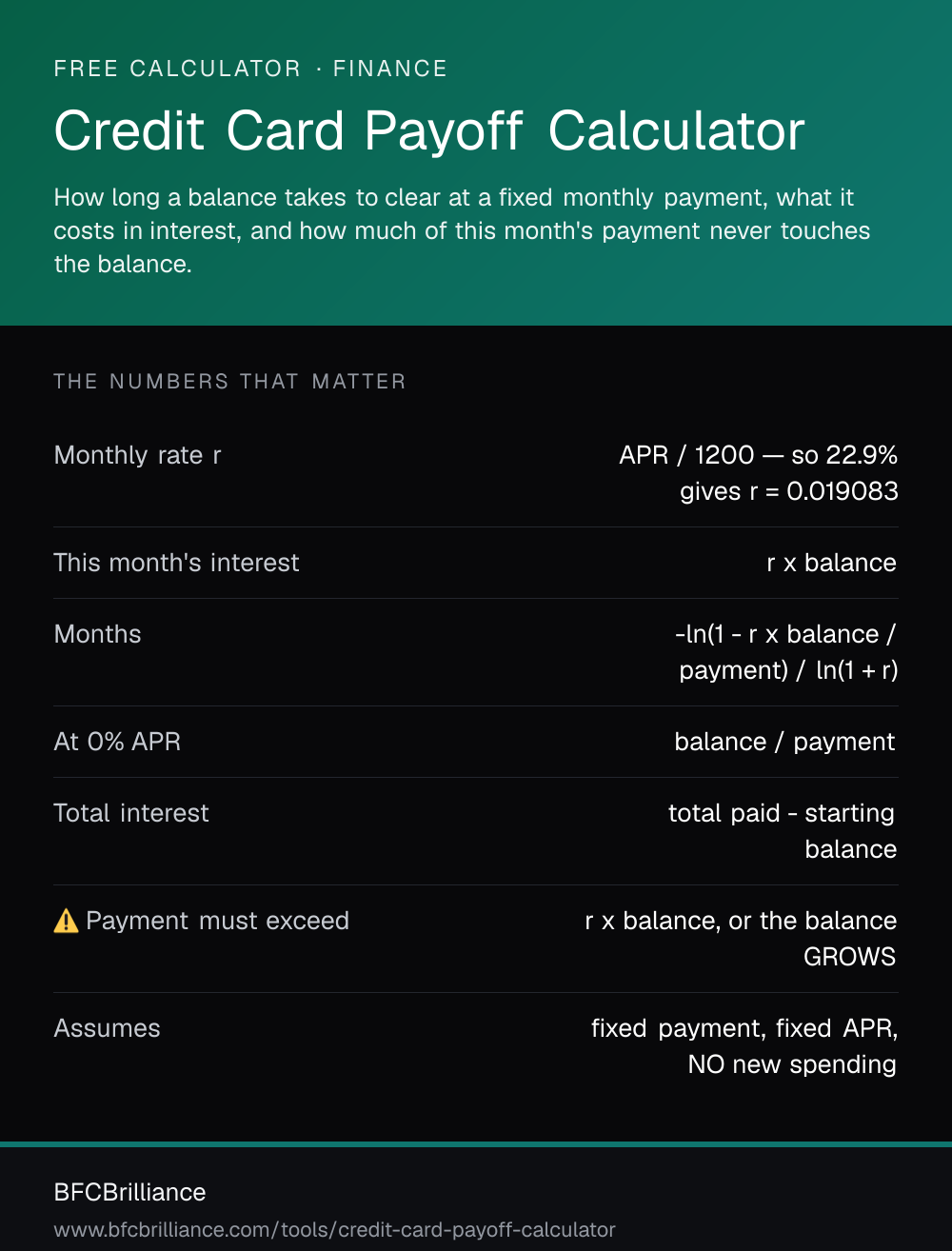Select the balance / payment formula
952x1251 pixels.
(784, 742)
